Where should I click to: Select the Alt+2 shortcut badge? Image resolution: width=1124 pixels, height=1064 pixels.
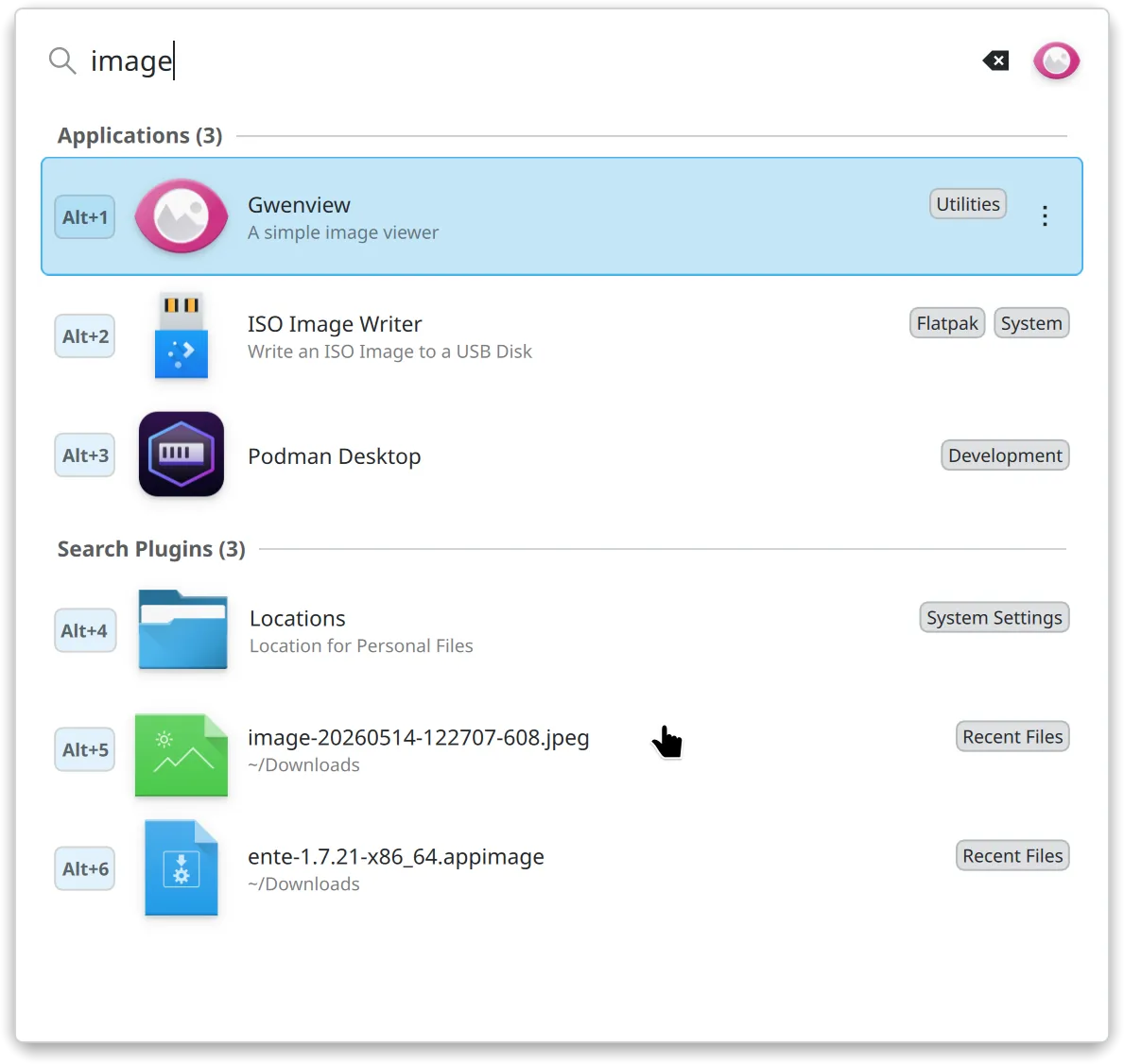[x=84, y=336]
